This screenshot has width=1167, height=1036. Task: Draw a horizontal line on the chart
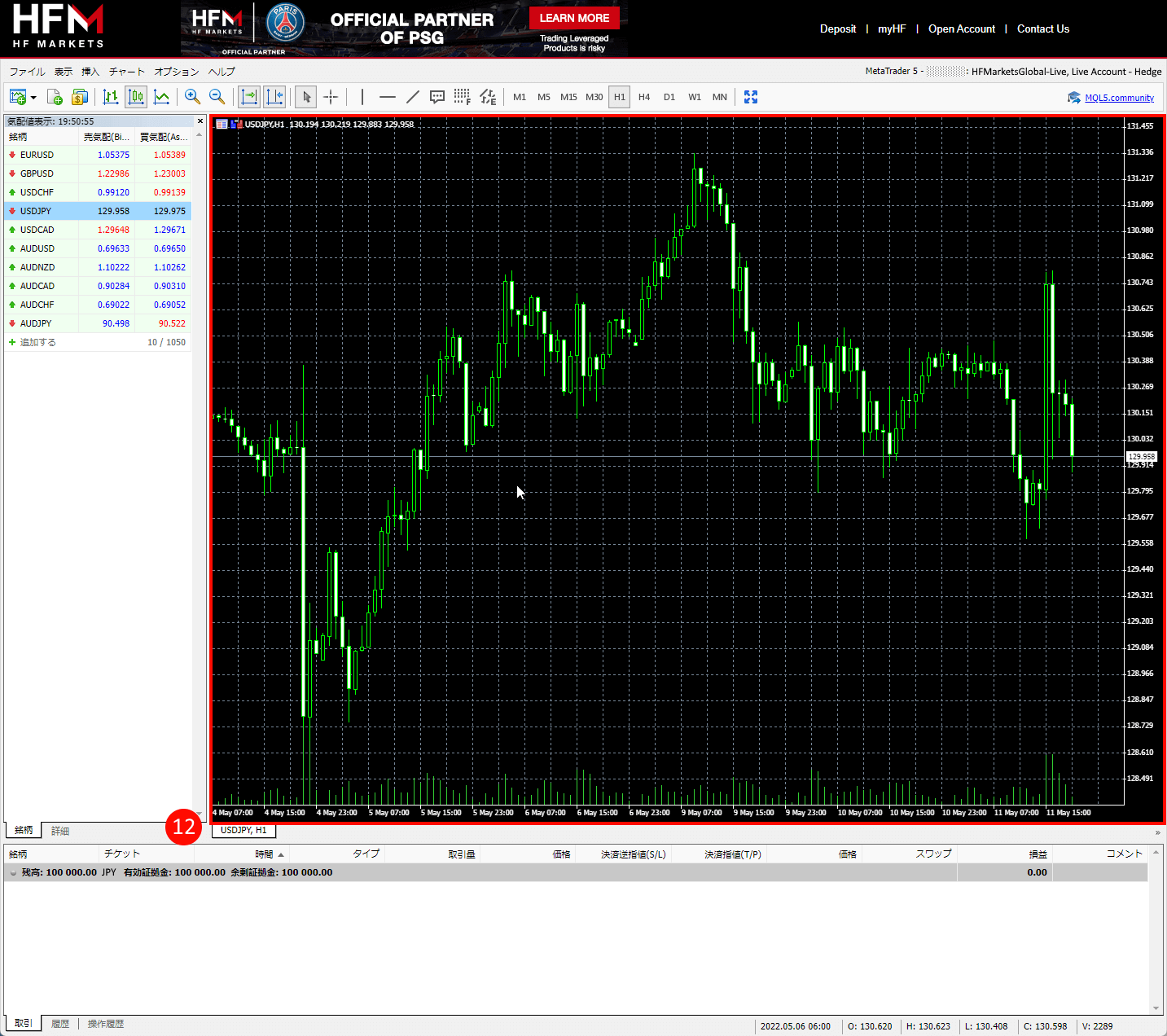388,97
